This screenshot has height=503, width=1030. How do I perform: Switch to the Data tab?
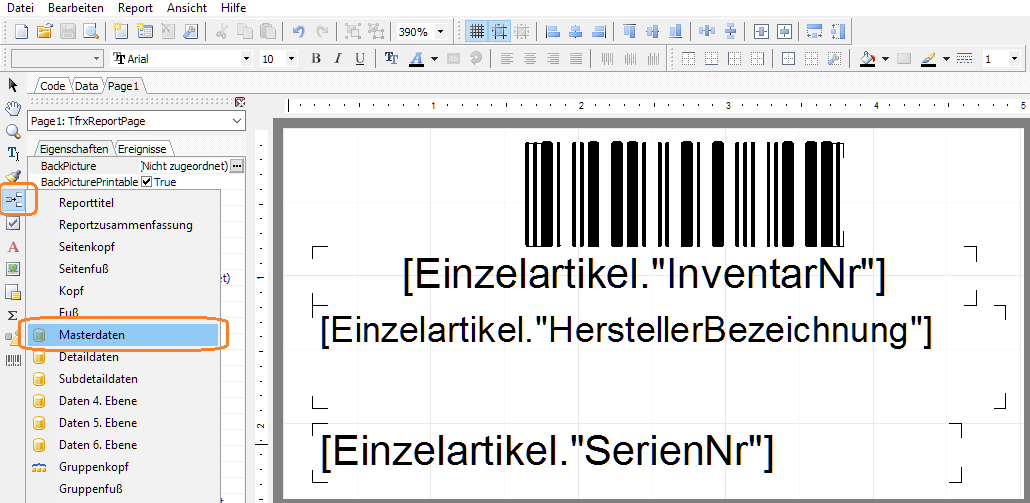coord(86,86)
